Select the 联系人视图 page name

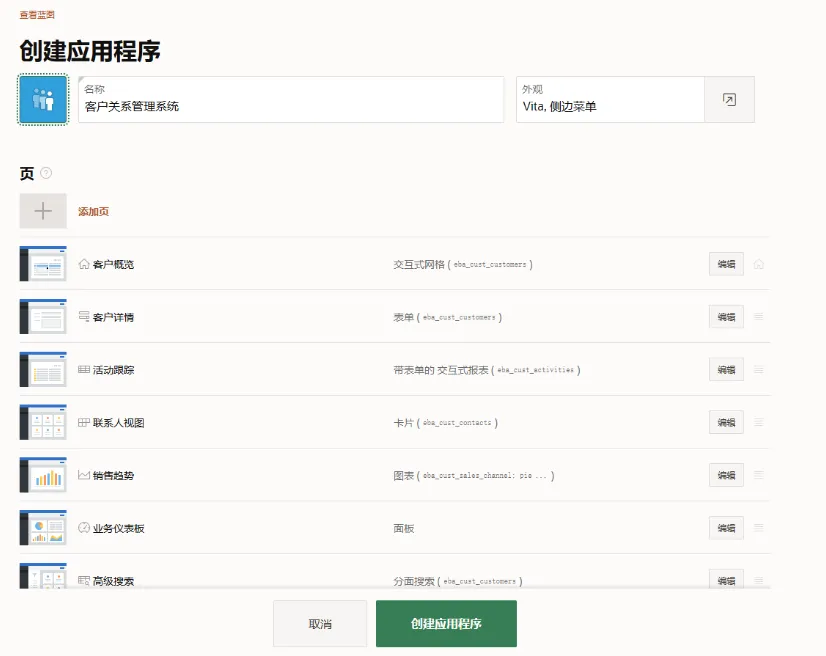coord(119,423)
